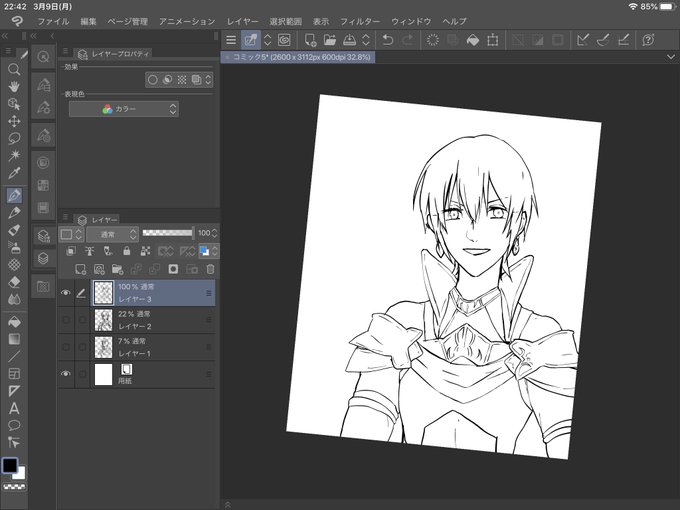
Task: Select the Fill bucket tool
Action: pos(14,322)
